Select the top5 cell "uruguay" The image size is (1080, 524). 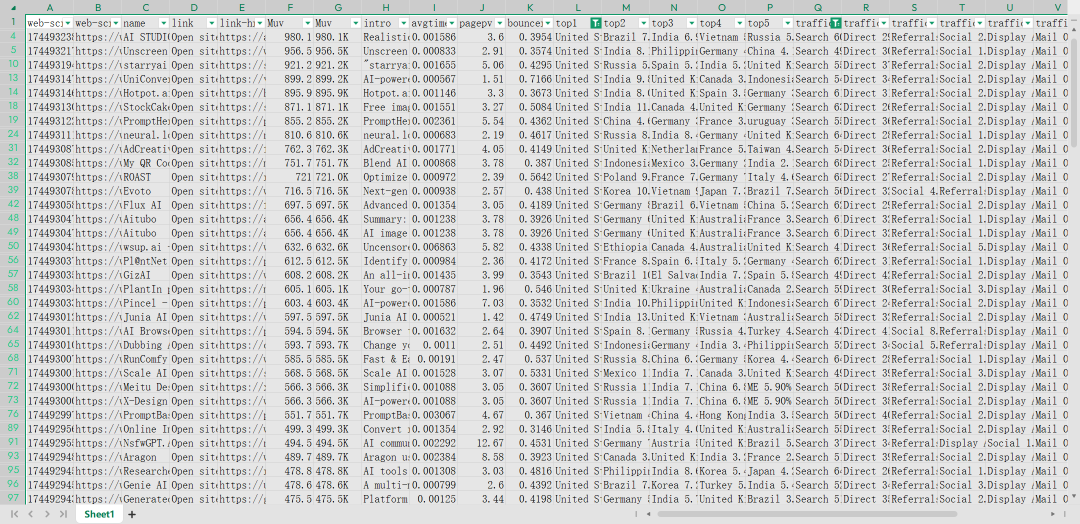(x=769, y=120)
